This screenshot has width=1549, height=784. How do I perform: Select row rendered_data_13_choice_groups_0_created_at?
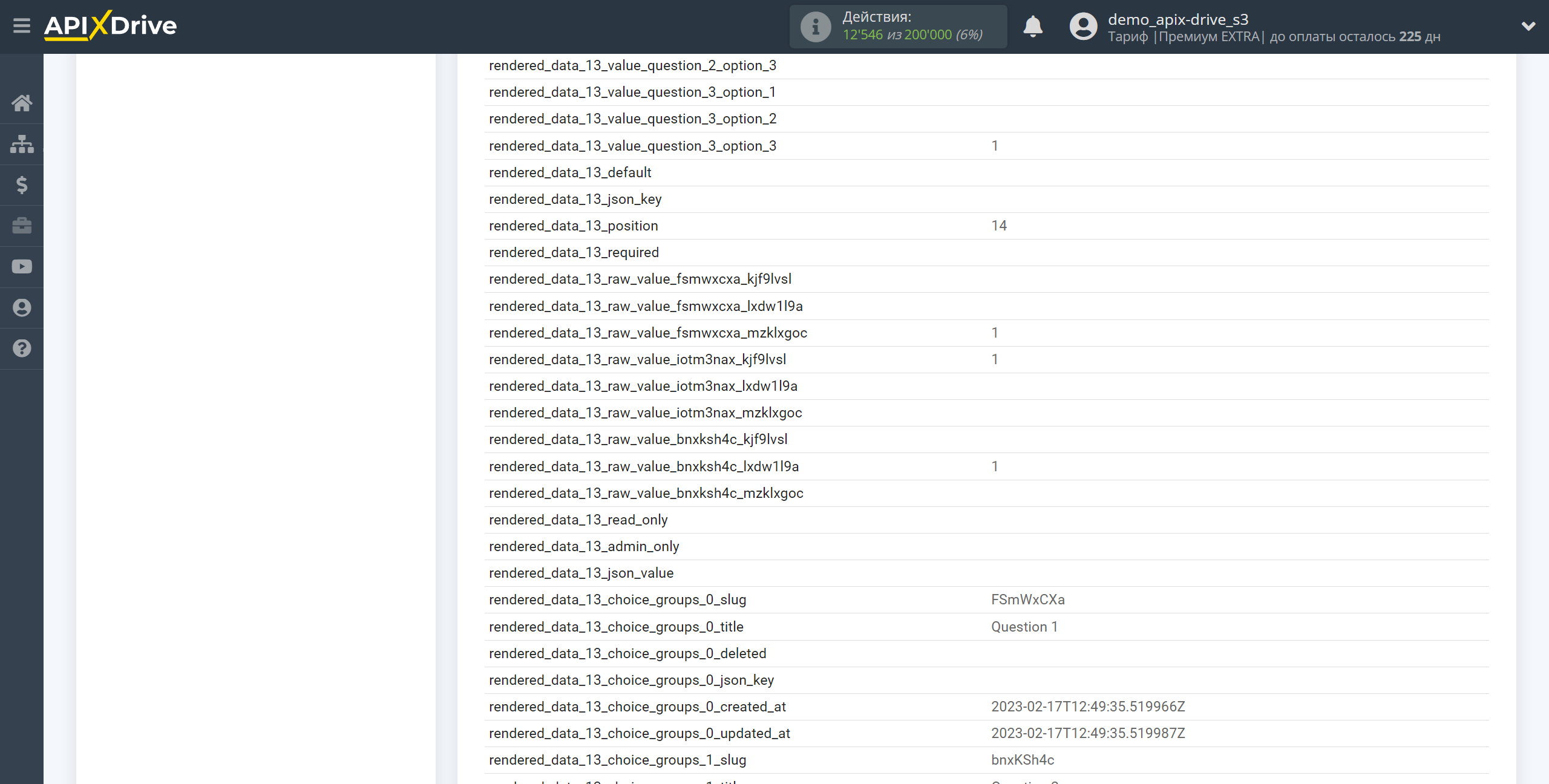pos(986,707)
